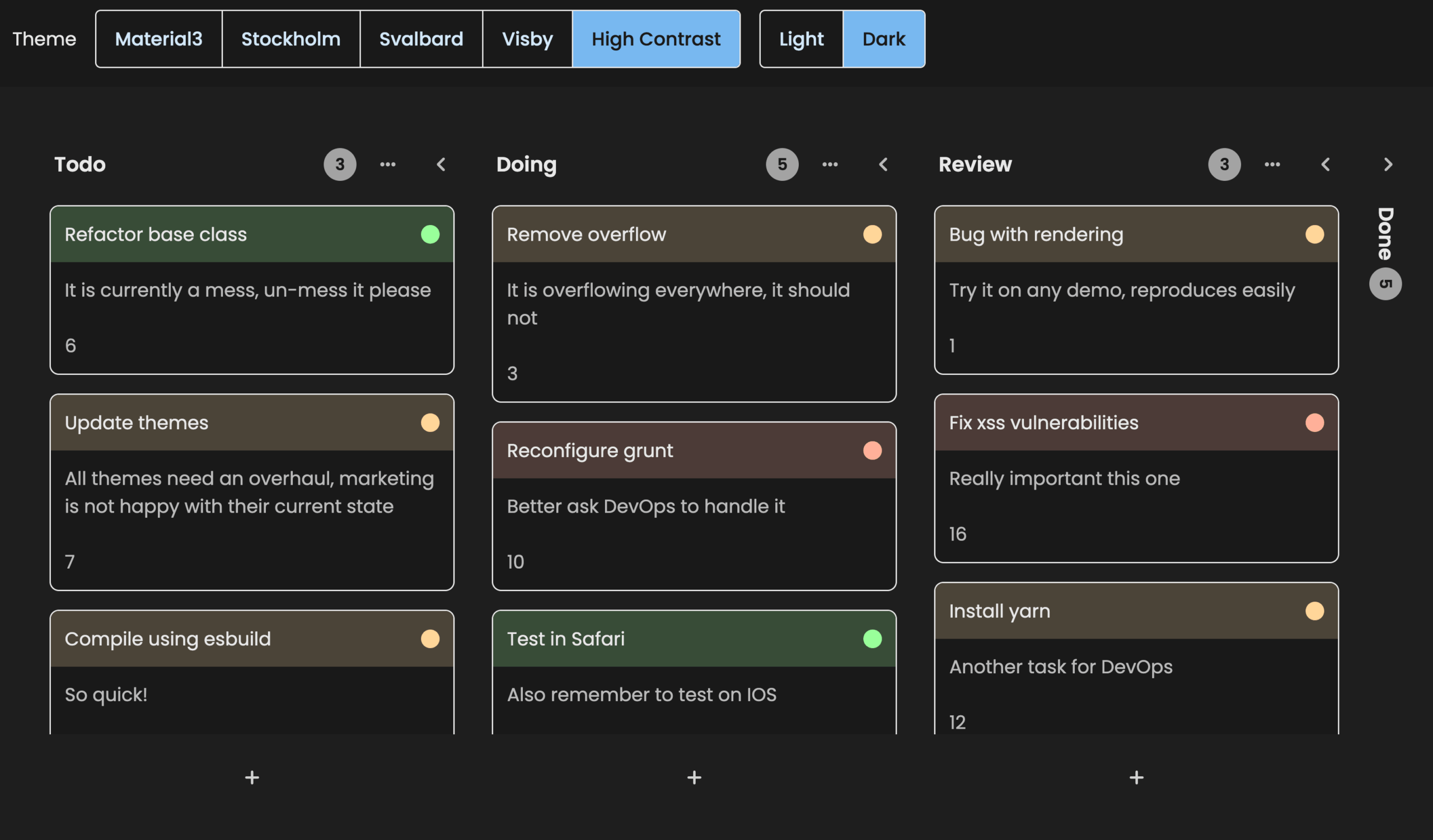The image size is (1433, 840).
Task: Open Todo column options menu (three dots)
Action: coord(387,164)
